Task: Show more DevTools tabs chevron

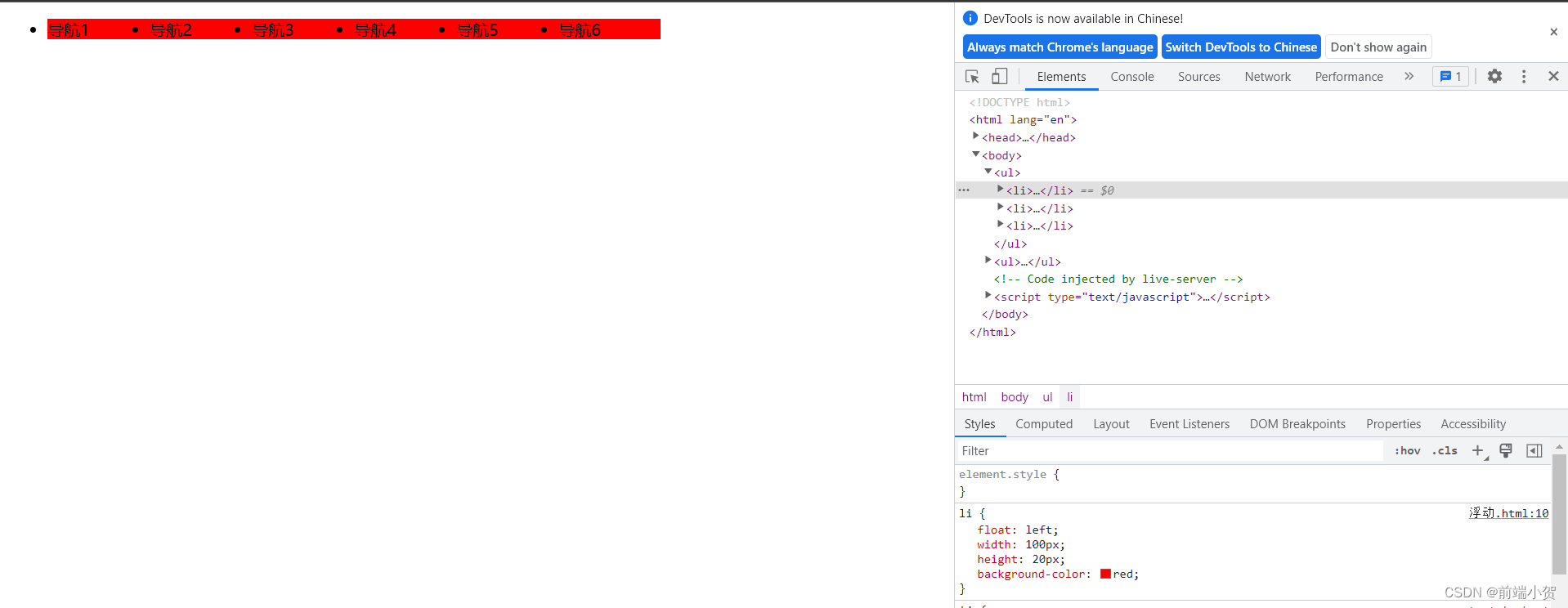Action: tap(1409, 76)
